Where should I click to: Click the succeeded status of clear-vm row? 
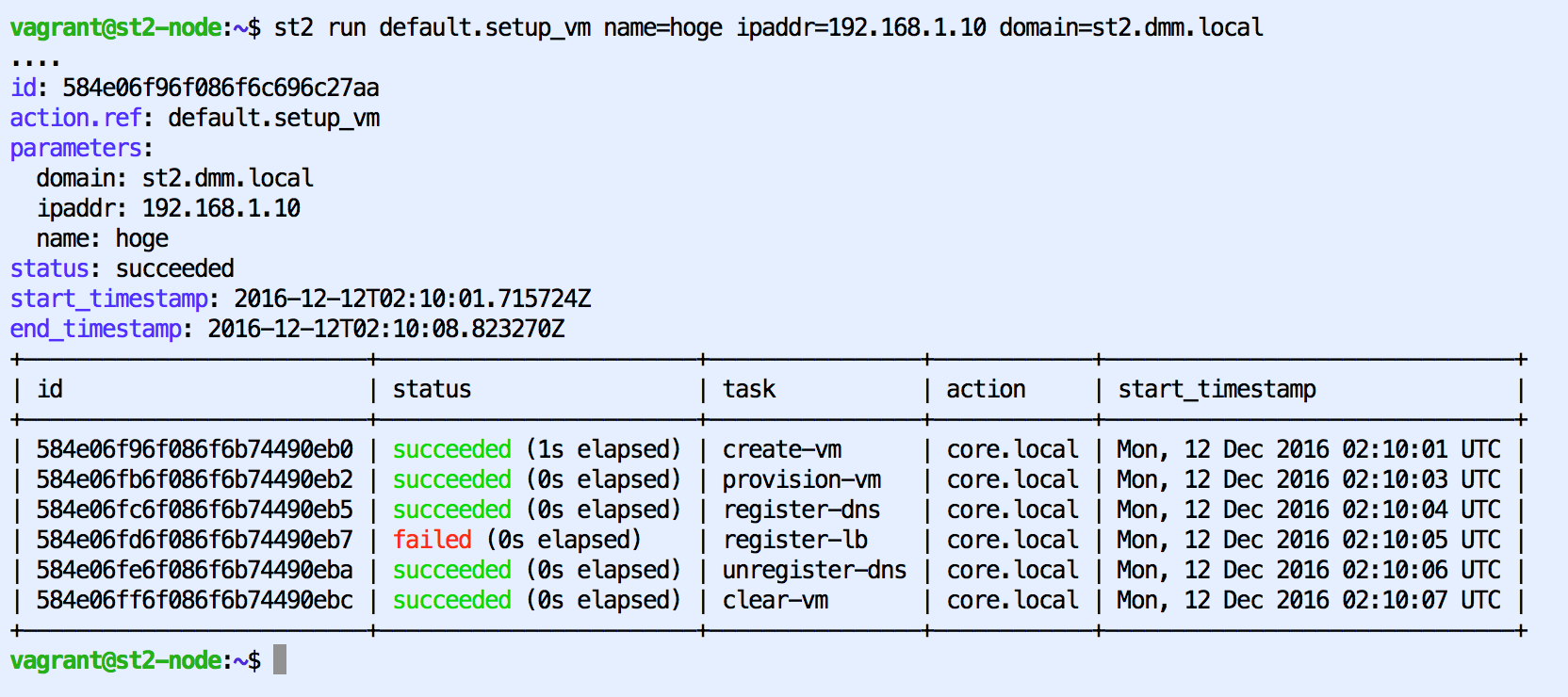click(x=452, y=600)
